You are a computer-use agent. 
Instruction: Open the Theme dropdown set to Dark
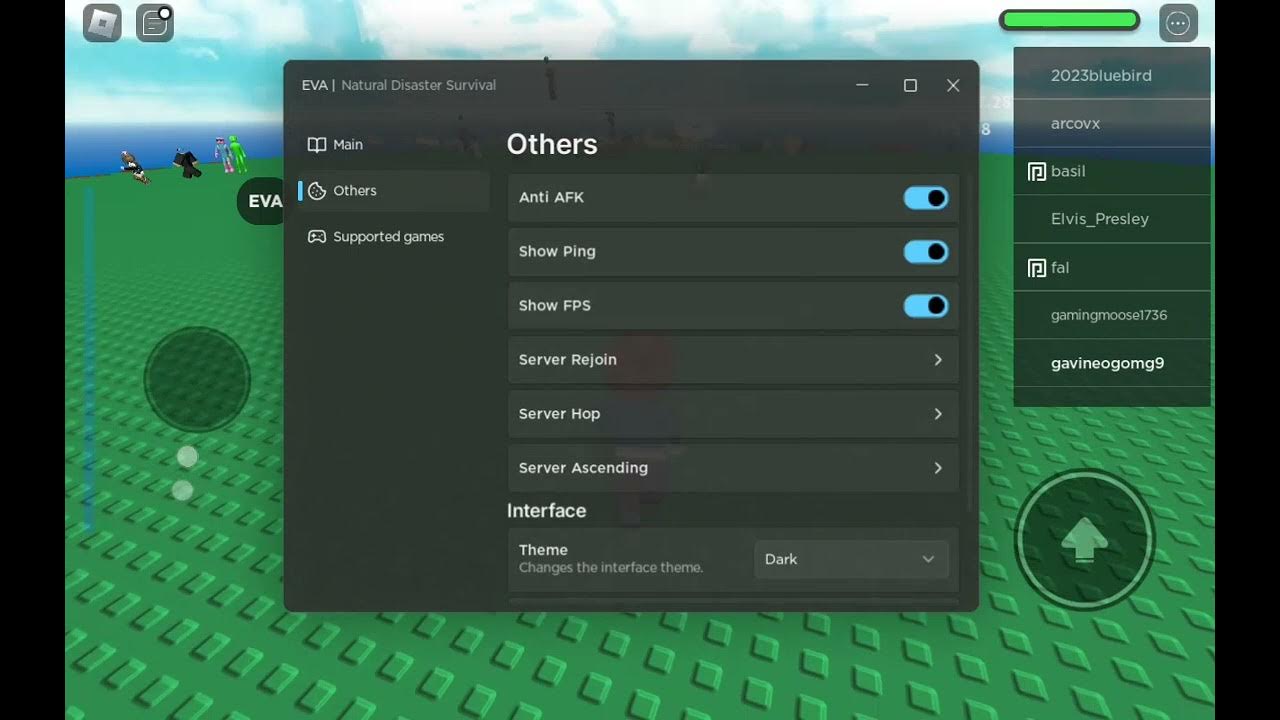click(851, 559)
